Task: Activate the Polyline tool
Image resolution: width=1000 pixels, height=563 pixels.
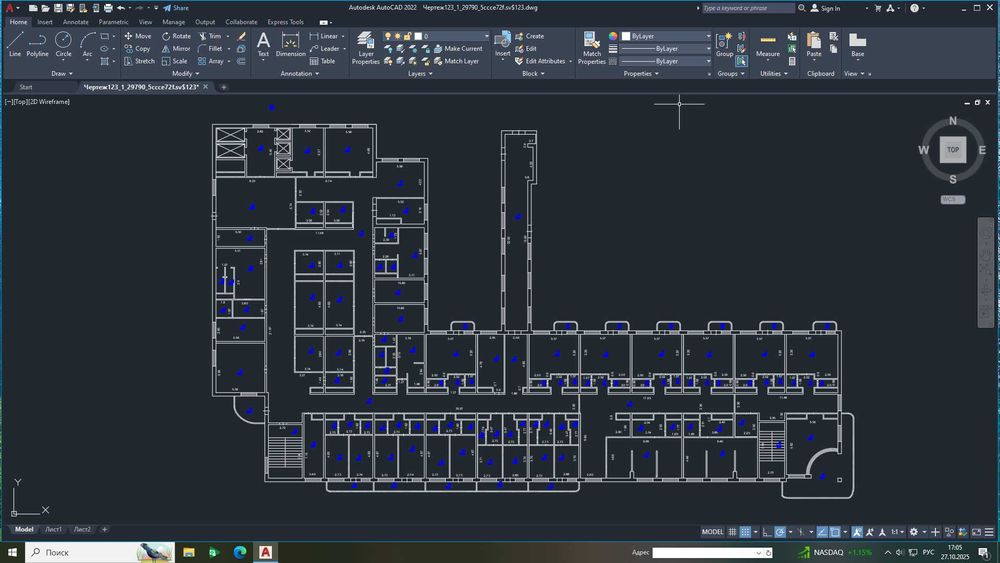Action: click(x=38, y=43)
